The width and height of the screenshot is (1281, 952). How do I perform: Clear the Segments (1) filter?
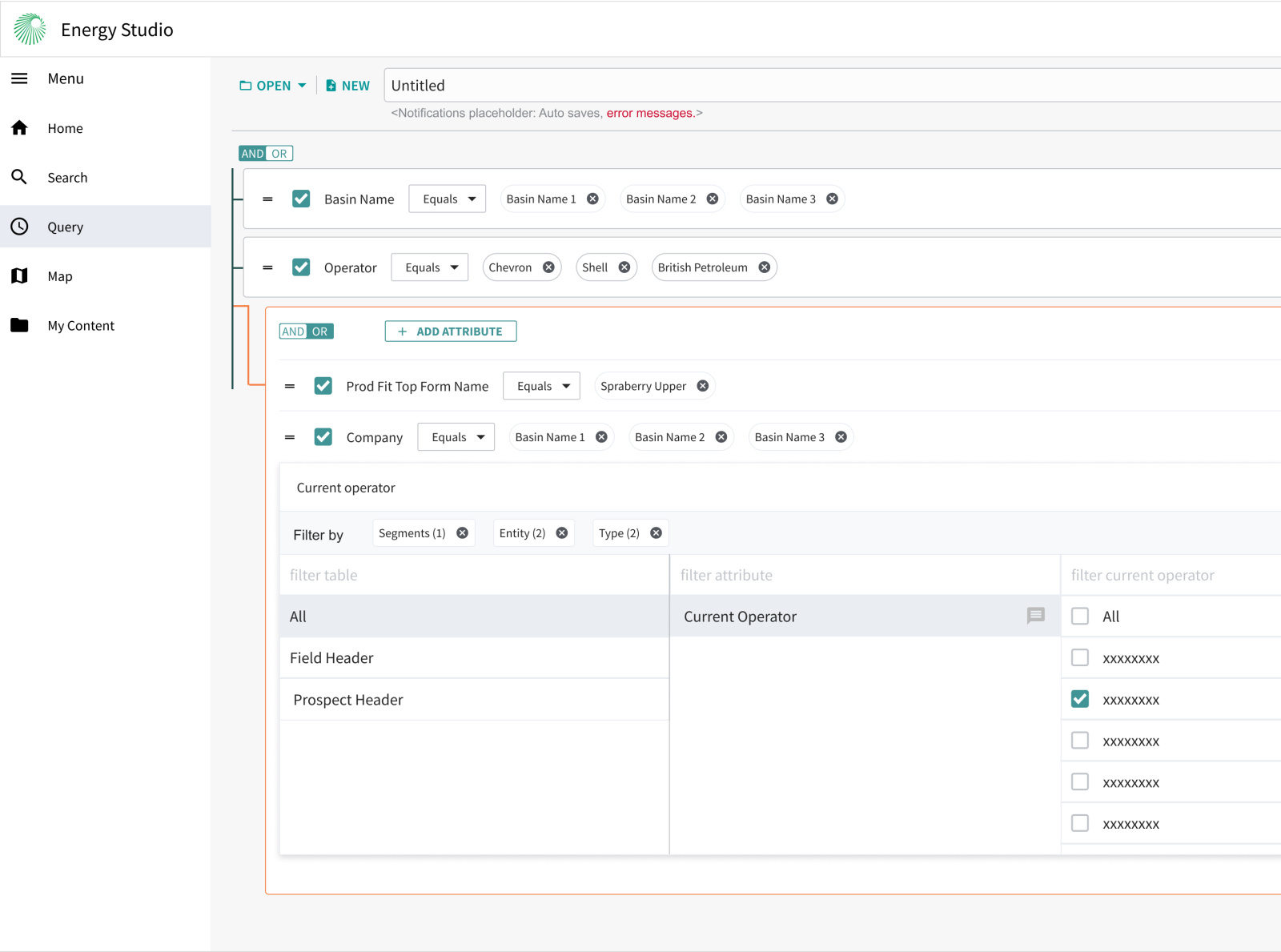coord(463,533)
